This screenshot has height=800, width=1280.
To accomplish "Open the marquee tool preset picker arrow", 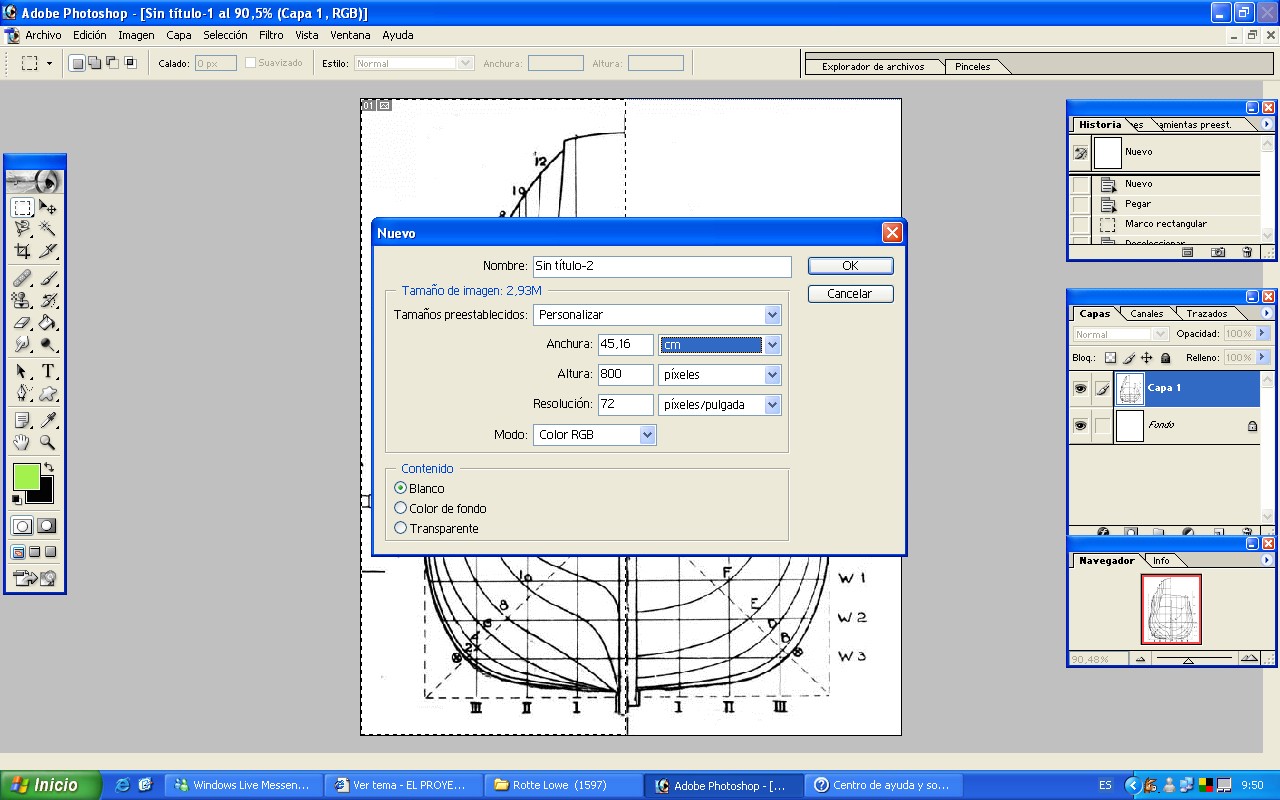I will pos(49,63).
